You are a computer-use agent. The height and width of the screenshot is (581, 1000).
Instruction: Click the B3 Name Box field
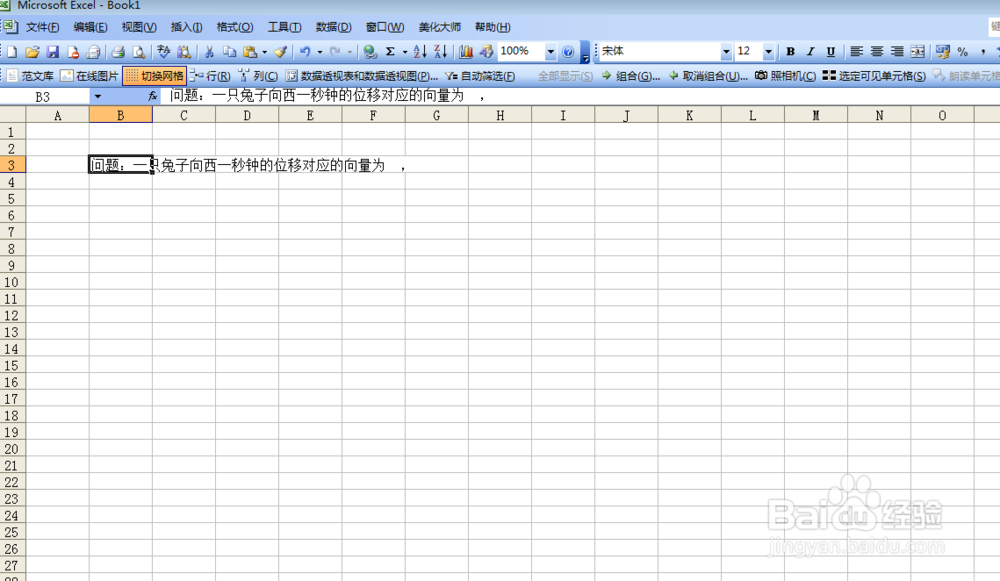[45, 96]
